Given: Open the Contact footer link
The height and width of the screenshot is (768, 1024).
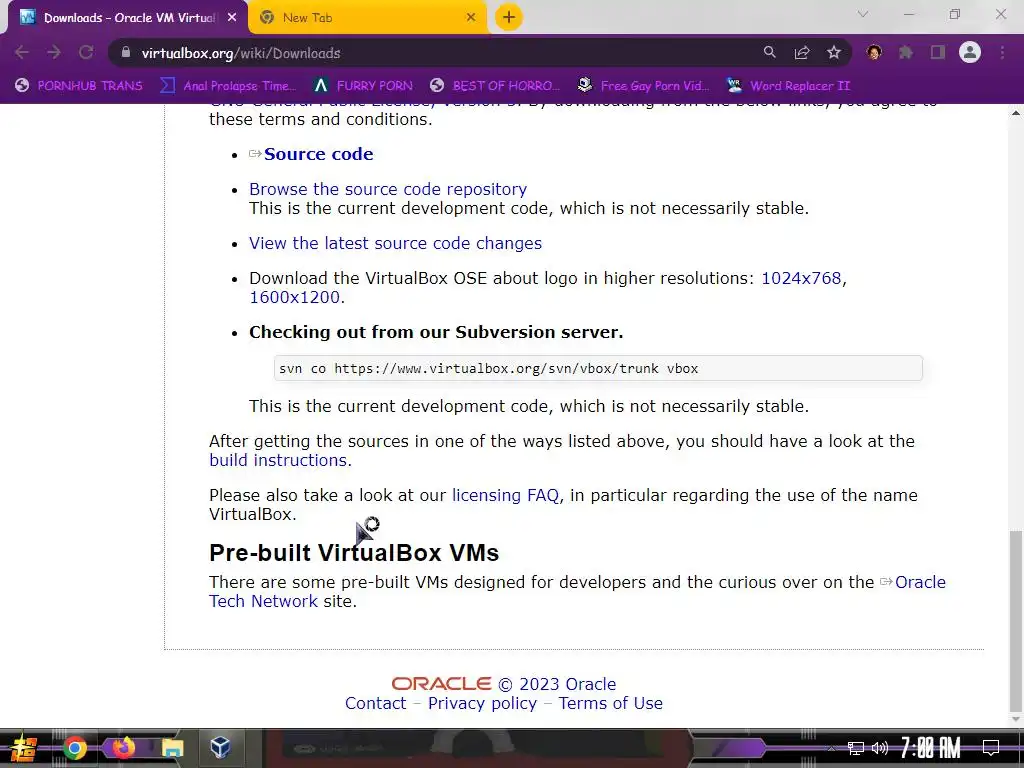Looking at the screenshot, I should (x=376, y=703).
